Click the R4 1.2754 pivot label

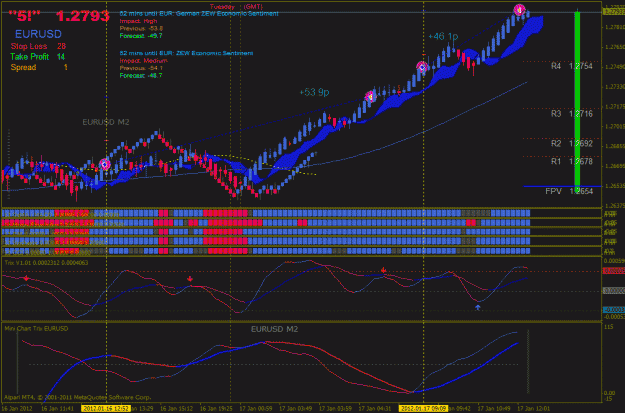[x=572, y=66]
